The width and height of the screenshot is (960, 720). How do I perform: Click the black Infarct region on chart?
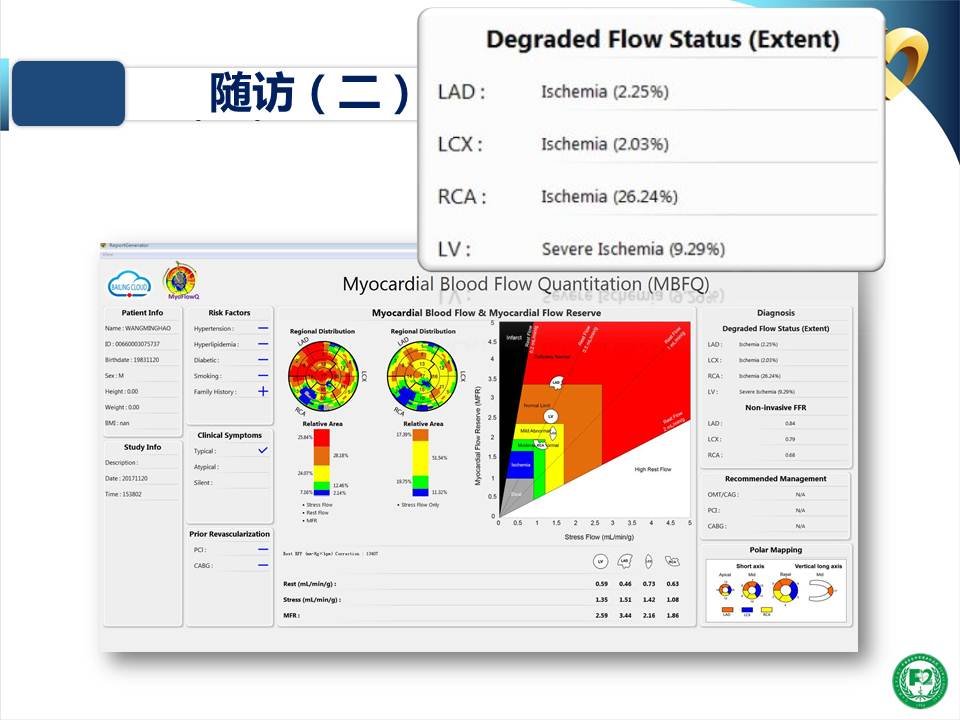[512, 367]
